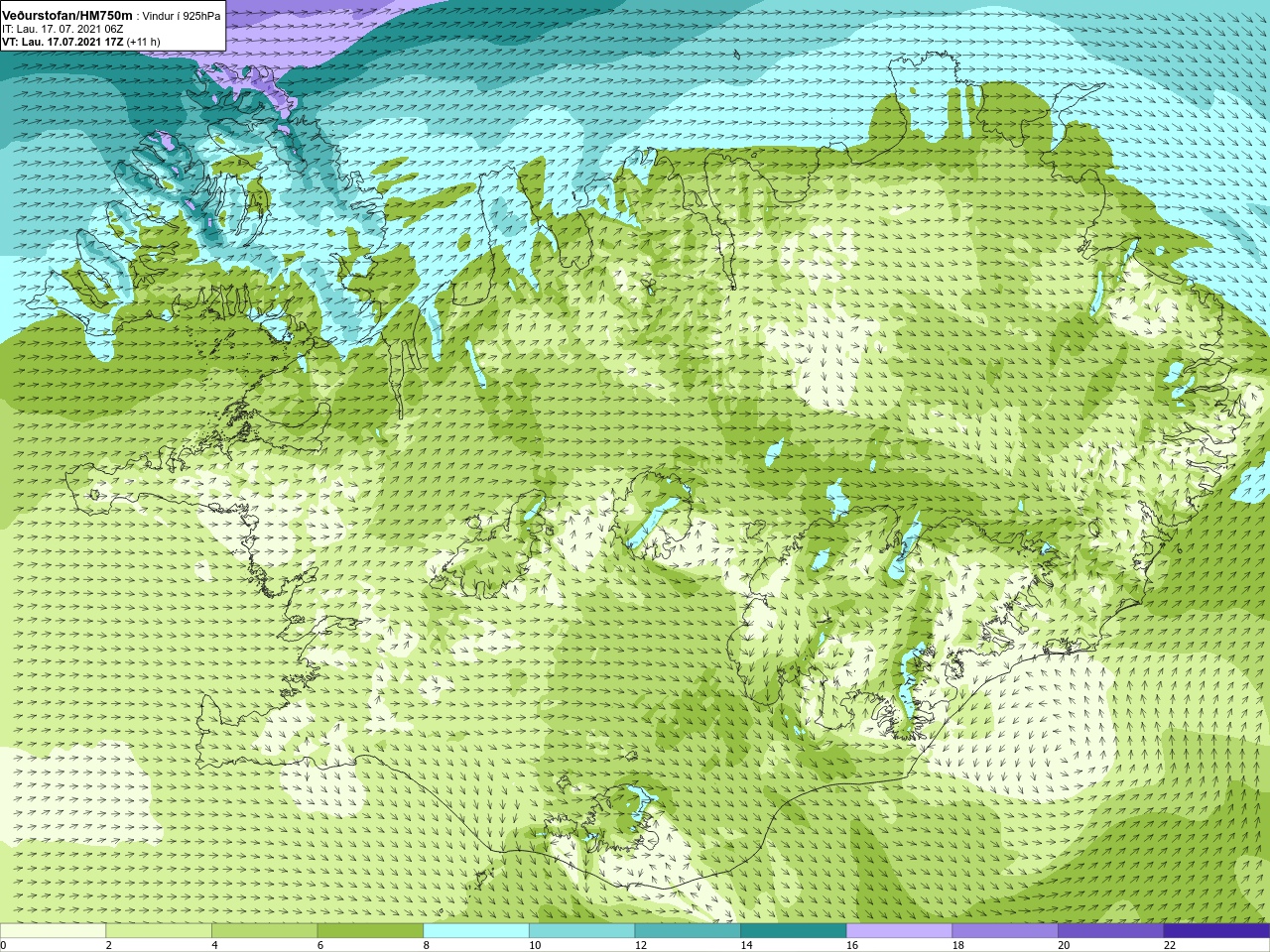This screenshot has width=1270, height=952.
Task: Click the light yellow-green legend swatch for 2–4
Action: 159,931
